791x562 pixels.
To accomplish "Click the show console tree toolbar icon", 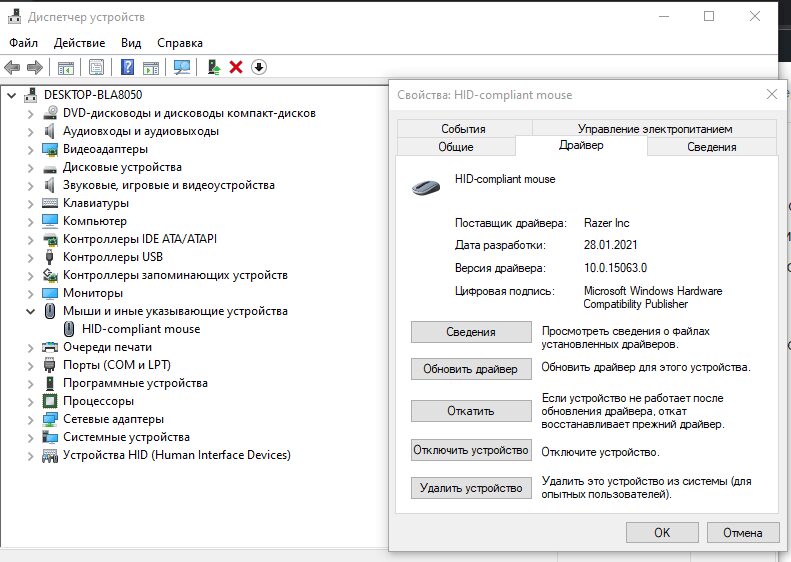I will click(x=65, y=67).
